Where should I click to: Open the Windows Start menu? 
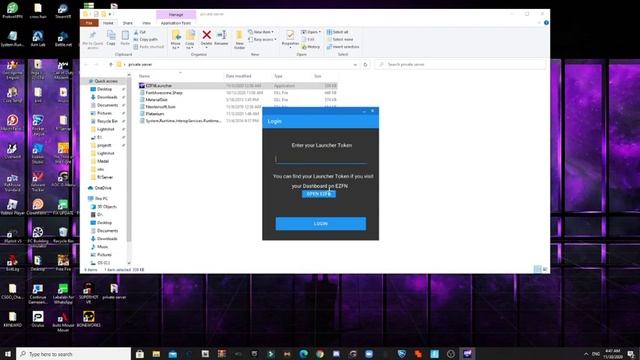pos(8,354)
